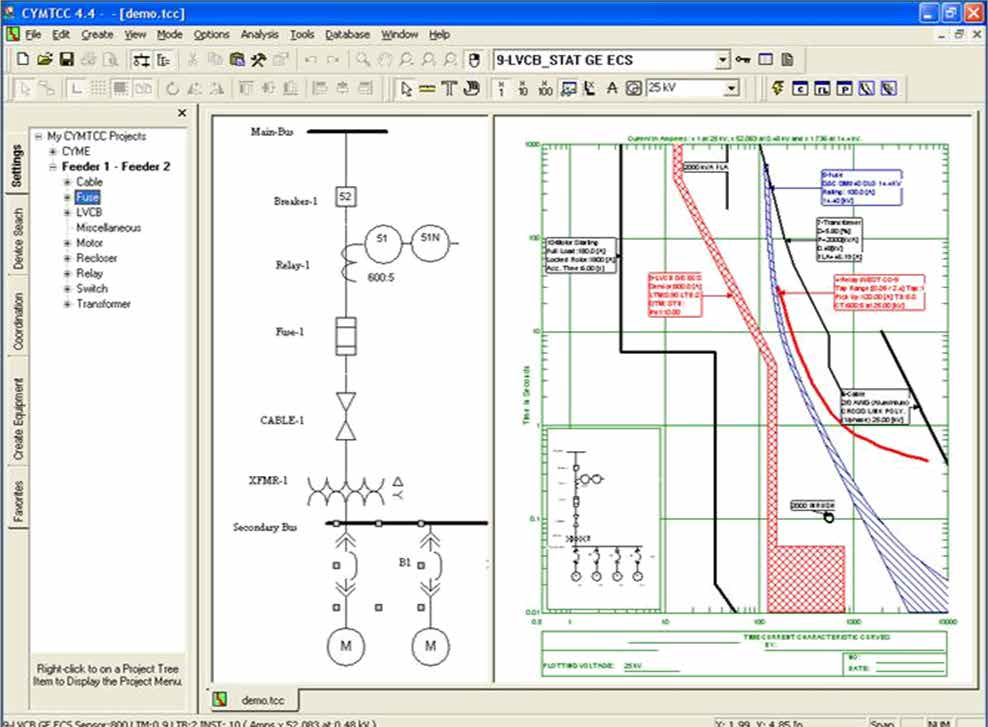Click the TL window icon
The height and width of the screenshot is (727, 988).
click(822, 89)
